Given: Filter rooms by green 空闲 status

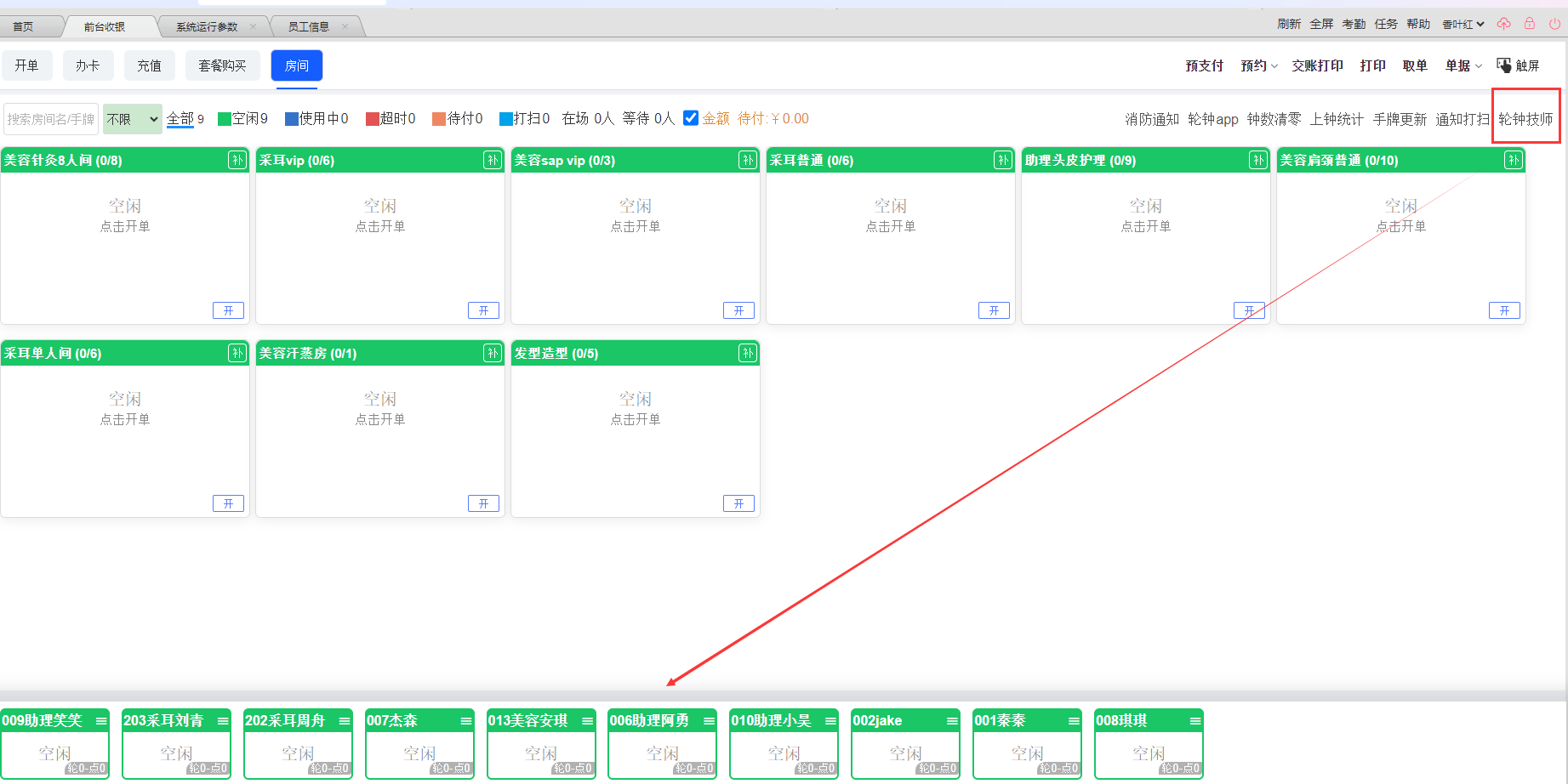Looking at the screenshot, I should [242, 118].
